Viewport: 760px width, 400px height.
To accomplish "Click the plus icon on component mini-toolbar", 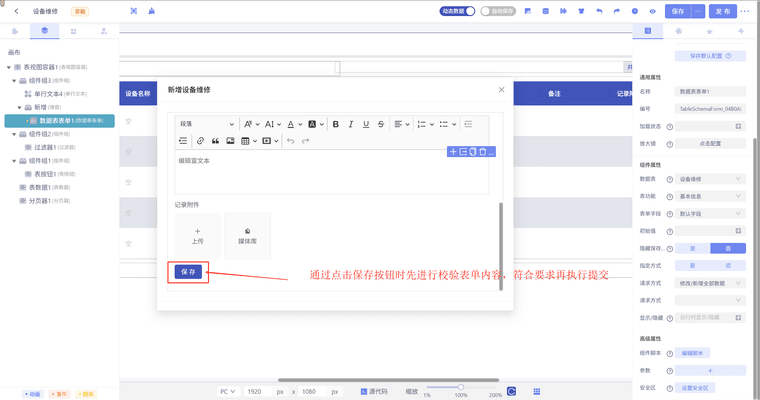I will [453, 152].
